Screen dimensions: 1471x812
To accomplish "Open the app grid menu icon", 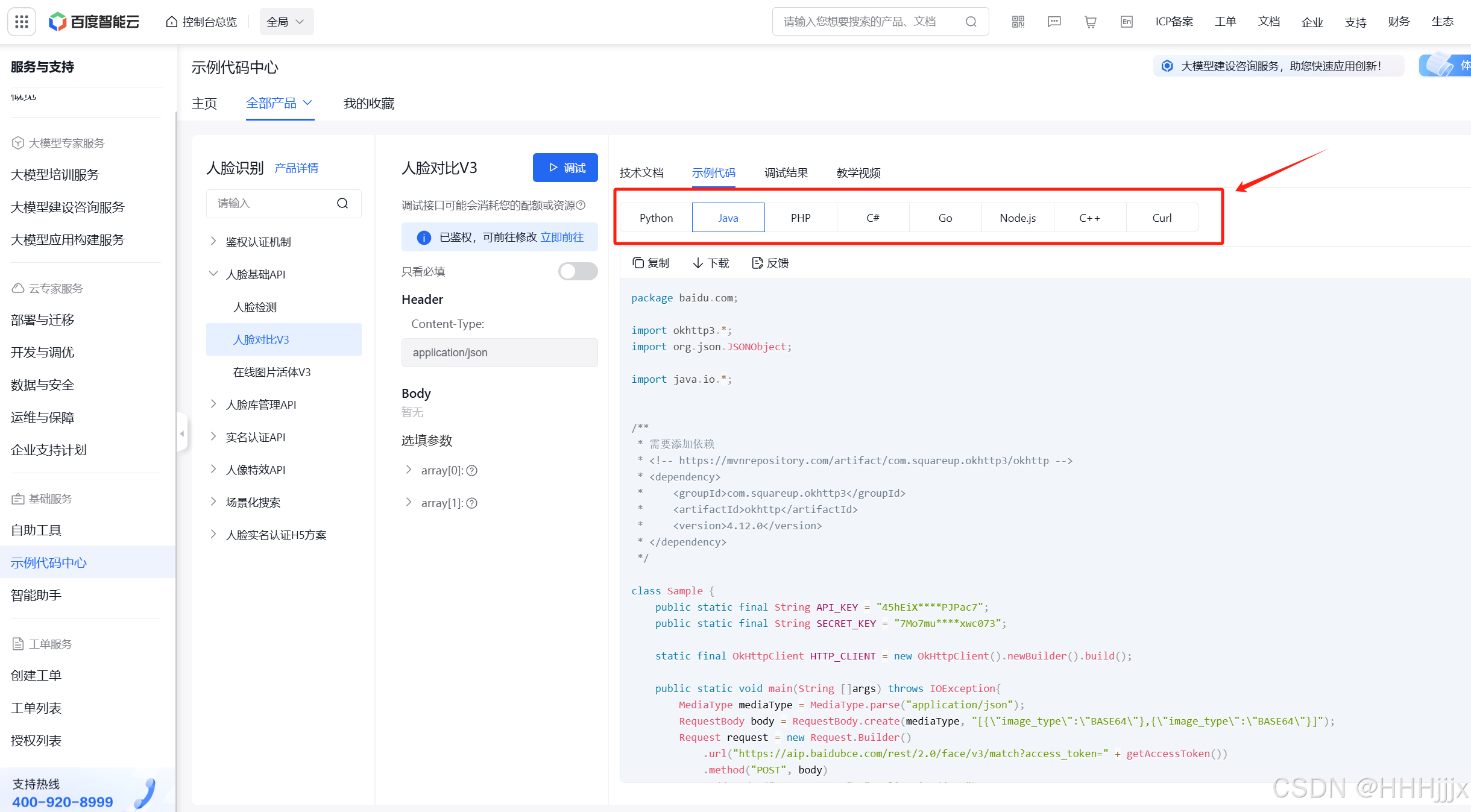I will (x=22, y=22).
